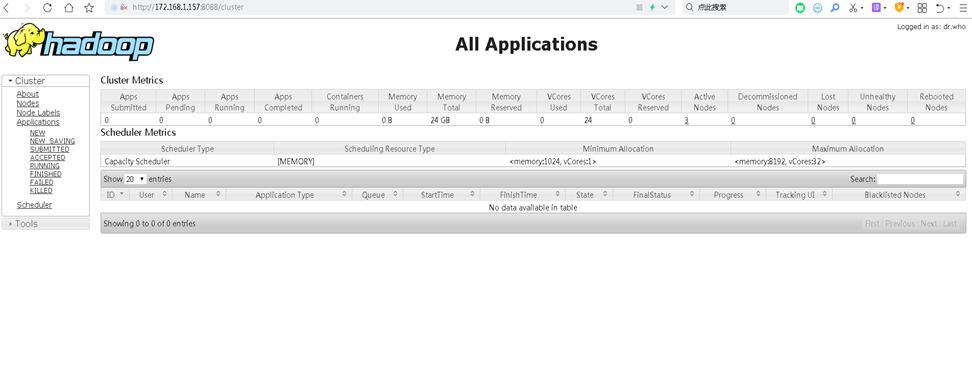Filter applications by SUBMITTED state
The width and height of the screenshot is (972, 372).
[50, 149]
